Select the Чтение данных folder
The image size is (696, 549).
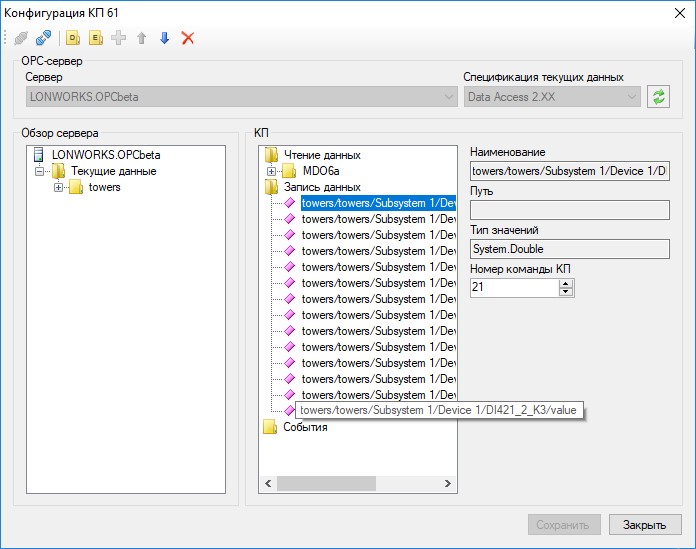click(322, 155)
